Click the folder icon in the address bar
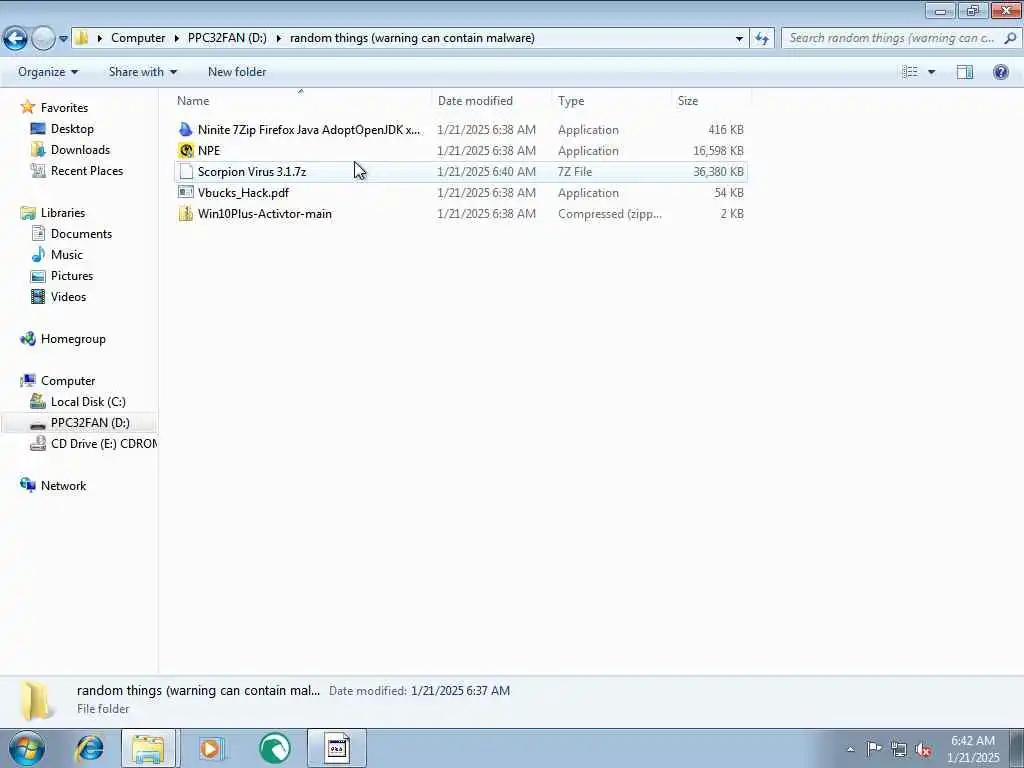Image resolution: width=1024 pixels, height=768 pixels. 82,38
